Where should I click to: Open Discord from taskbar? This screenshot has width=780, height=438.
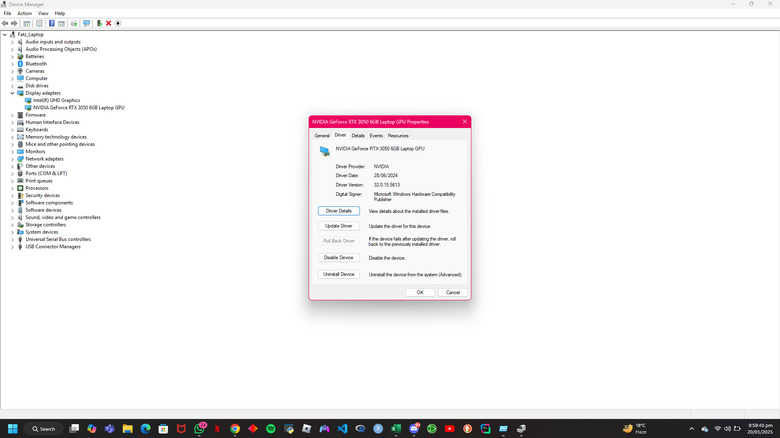(x=414, y=429)
